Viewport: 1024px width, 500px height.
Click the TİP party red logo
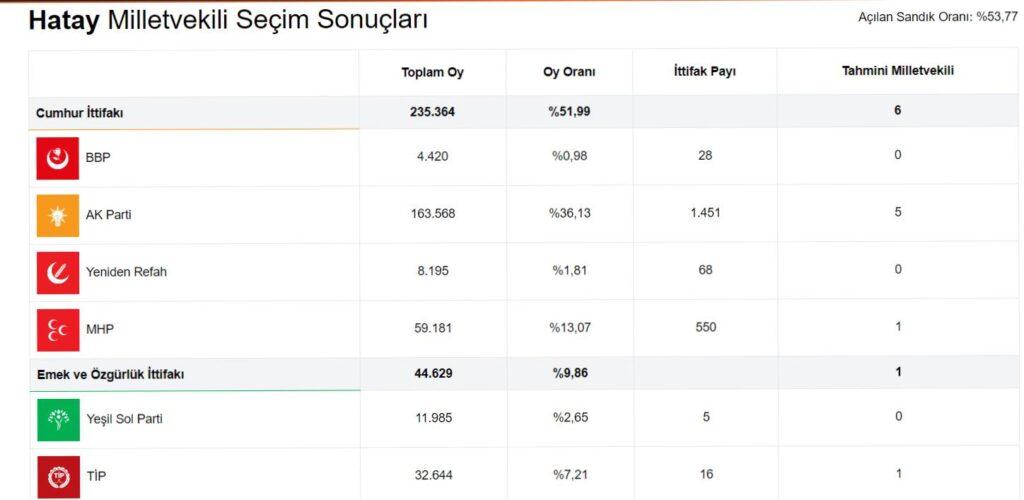57,476
